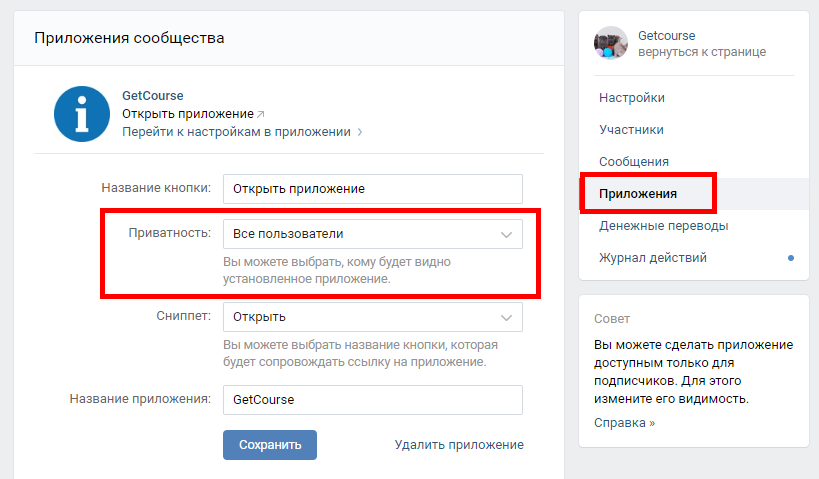This screenshot has height=479, width=819.
Task: Click the Getcourse community avatar
Action: coord(611,43)
